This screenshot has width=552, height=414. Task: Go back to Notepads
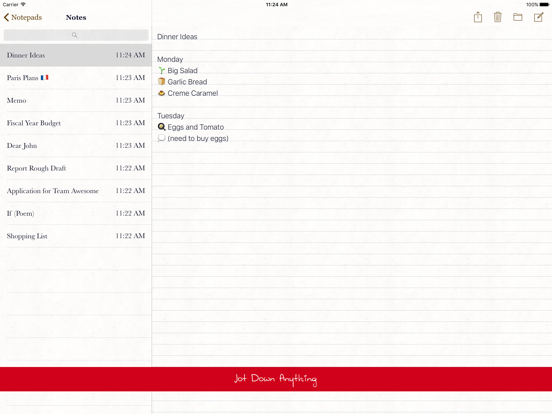pos(23,17)
